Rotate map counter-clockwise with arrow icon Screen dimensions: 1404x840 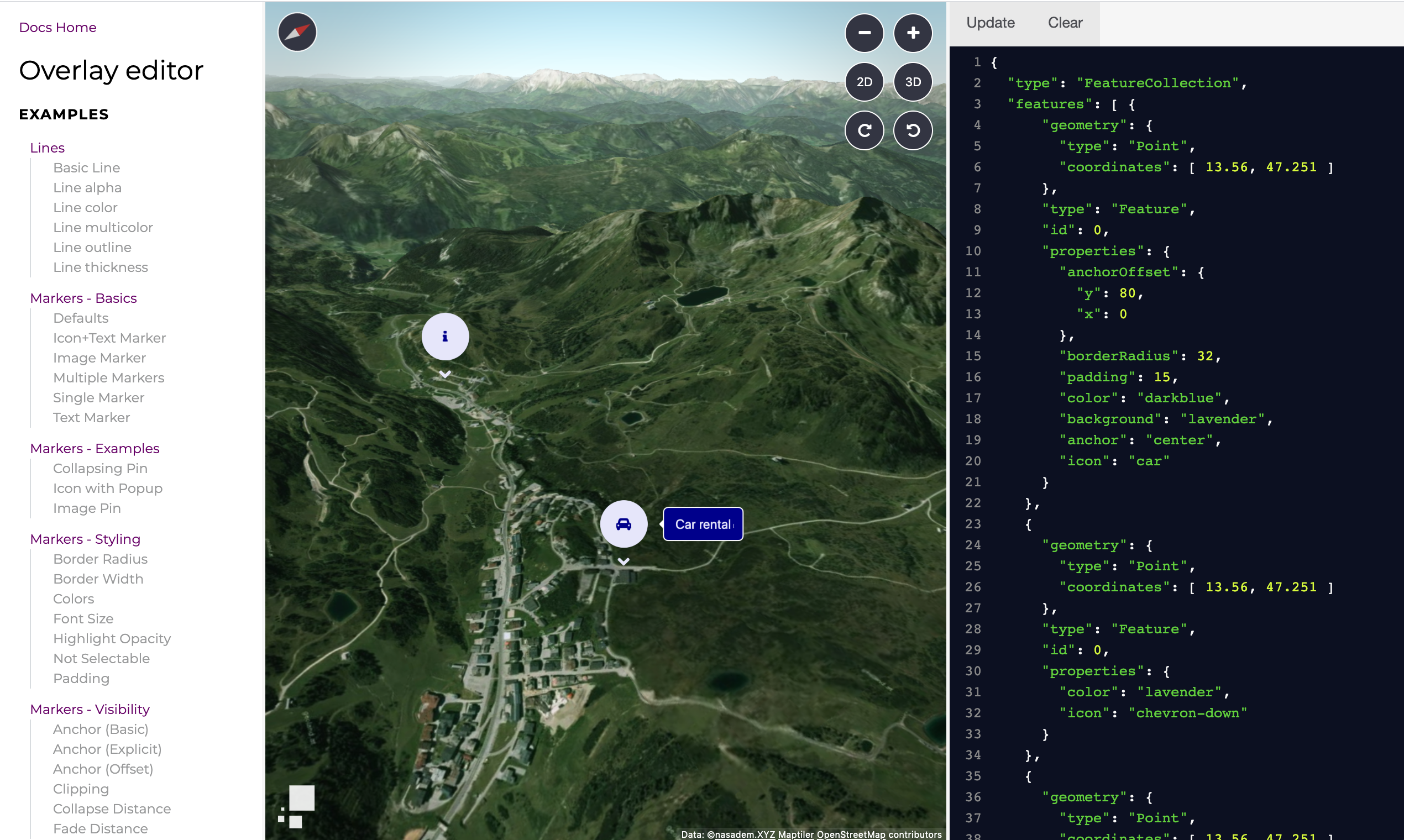(x=913, y=130)
